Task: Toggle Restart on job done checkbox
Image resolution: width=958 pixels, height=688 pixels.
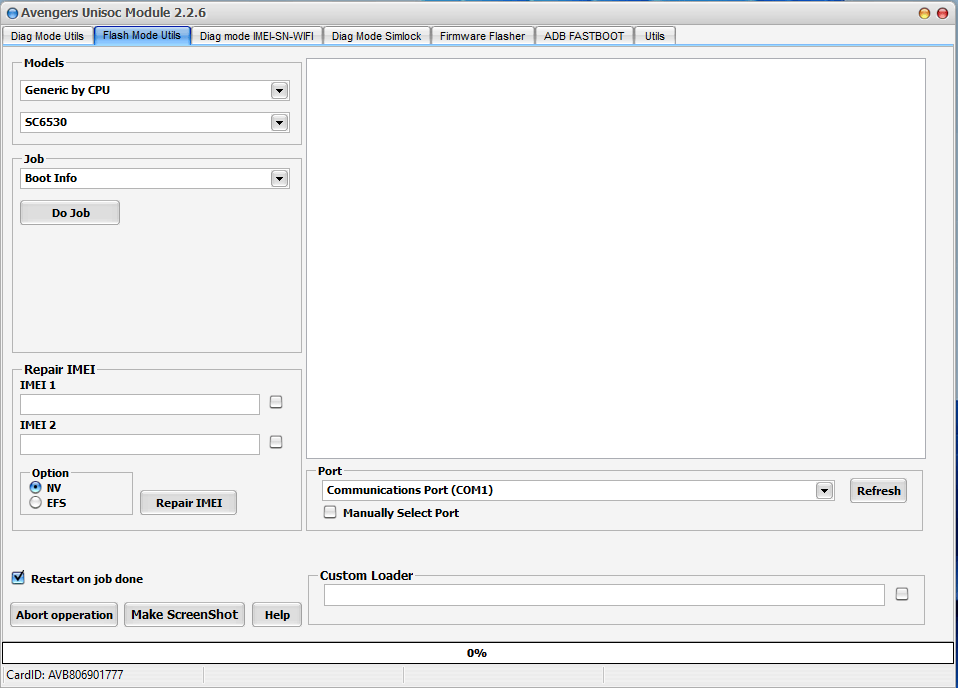Action: pos(18,577)
